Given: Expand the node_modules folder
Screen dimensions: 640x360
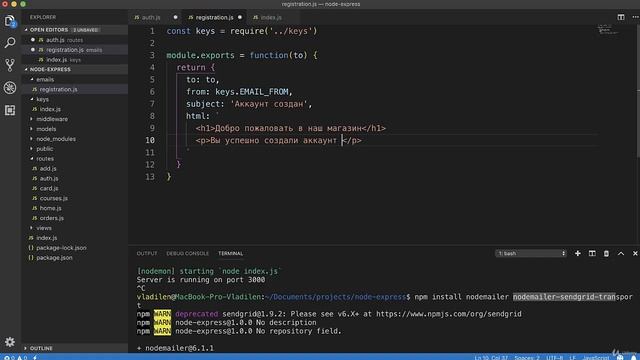Looking at the screenshot, I should [56, 139].
